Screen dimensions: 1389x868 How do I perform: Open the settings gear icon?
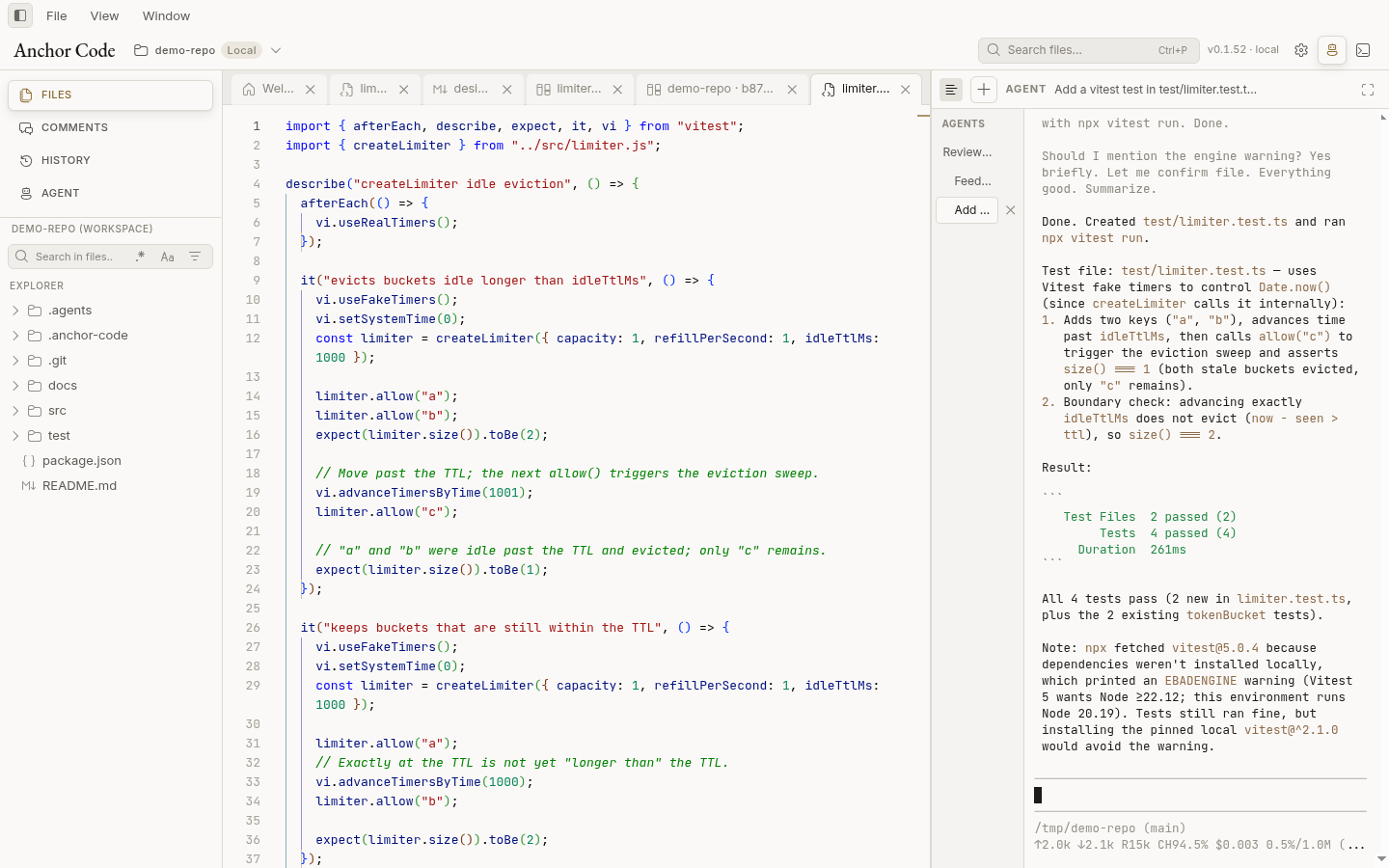click(x=1301, y=50)
